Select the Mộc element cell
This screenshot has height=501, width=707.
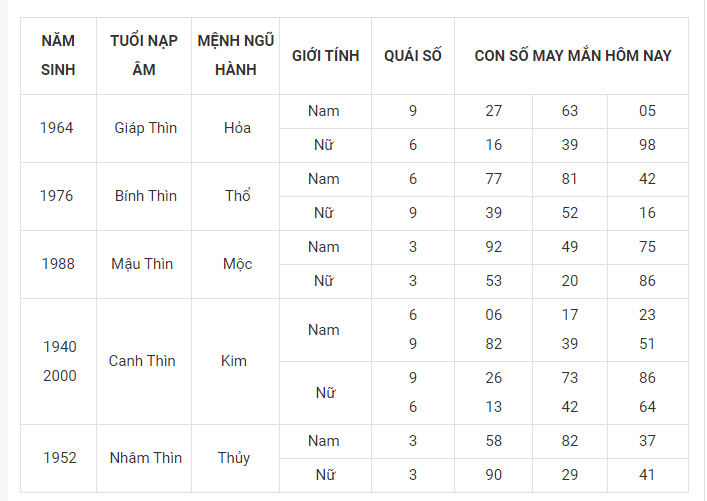[237, 264]
